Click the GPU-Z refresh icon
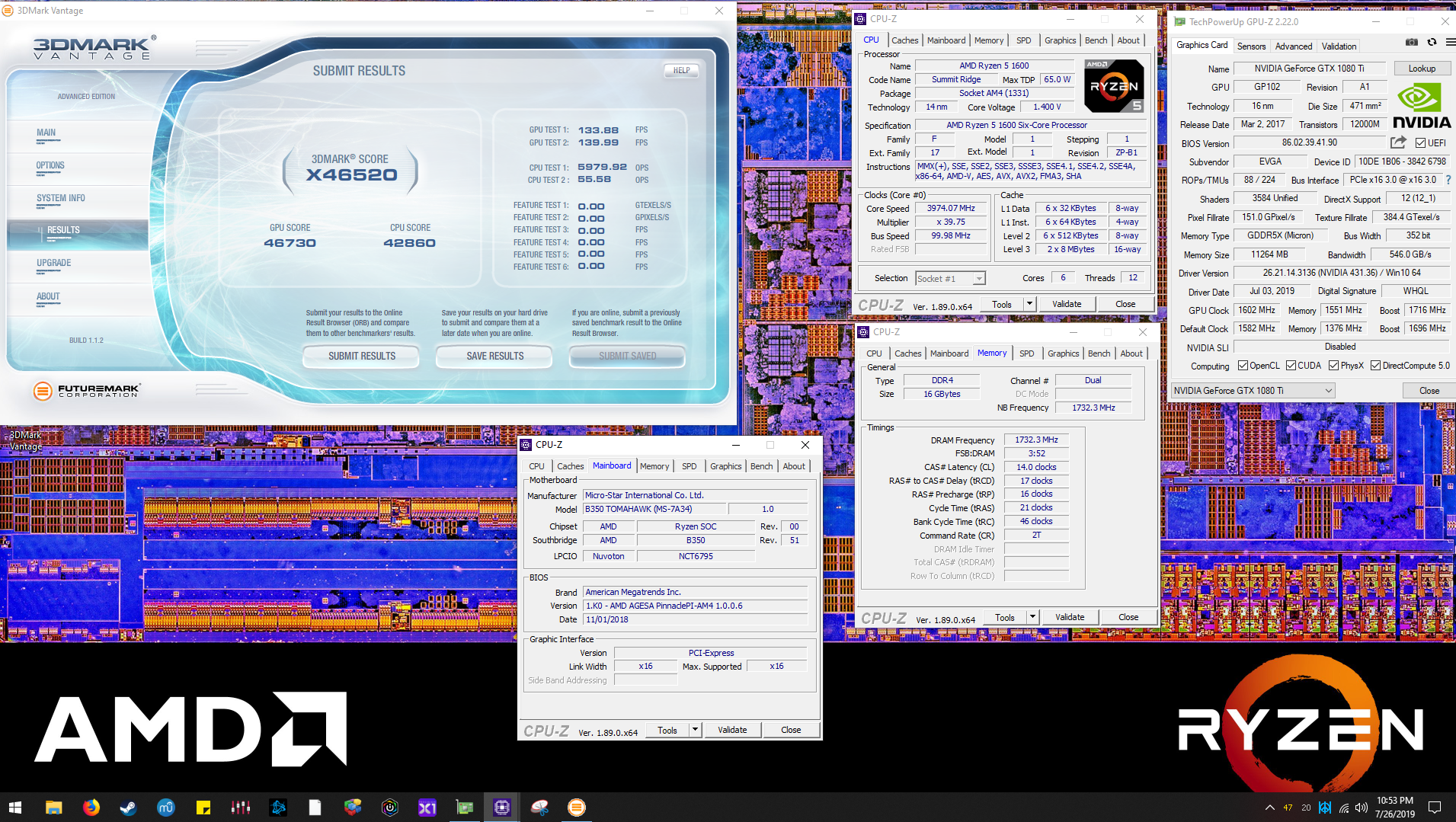The image size is (1456, 822). (x=1432, y=43)
